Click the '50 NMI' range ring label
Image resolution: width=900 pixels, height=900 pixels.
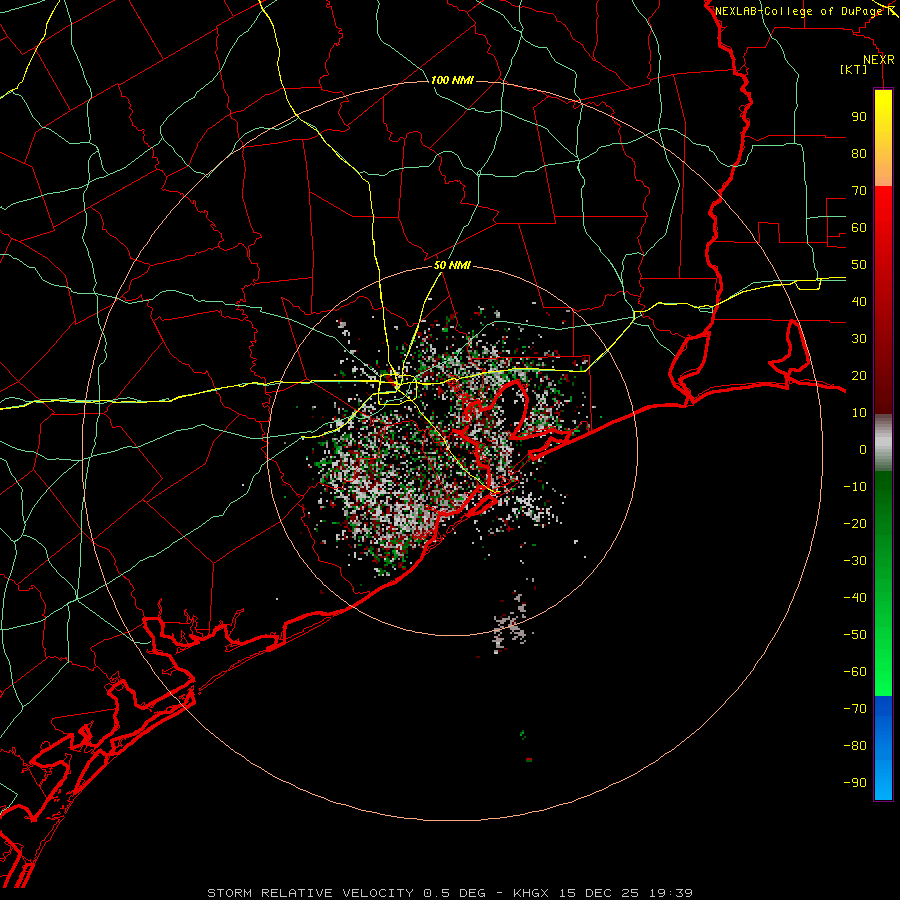452,265
